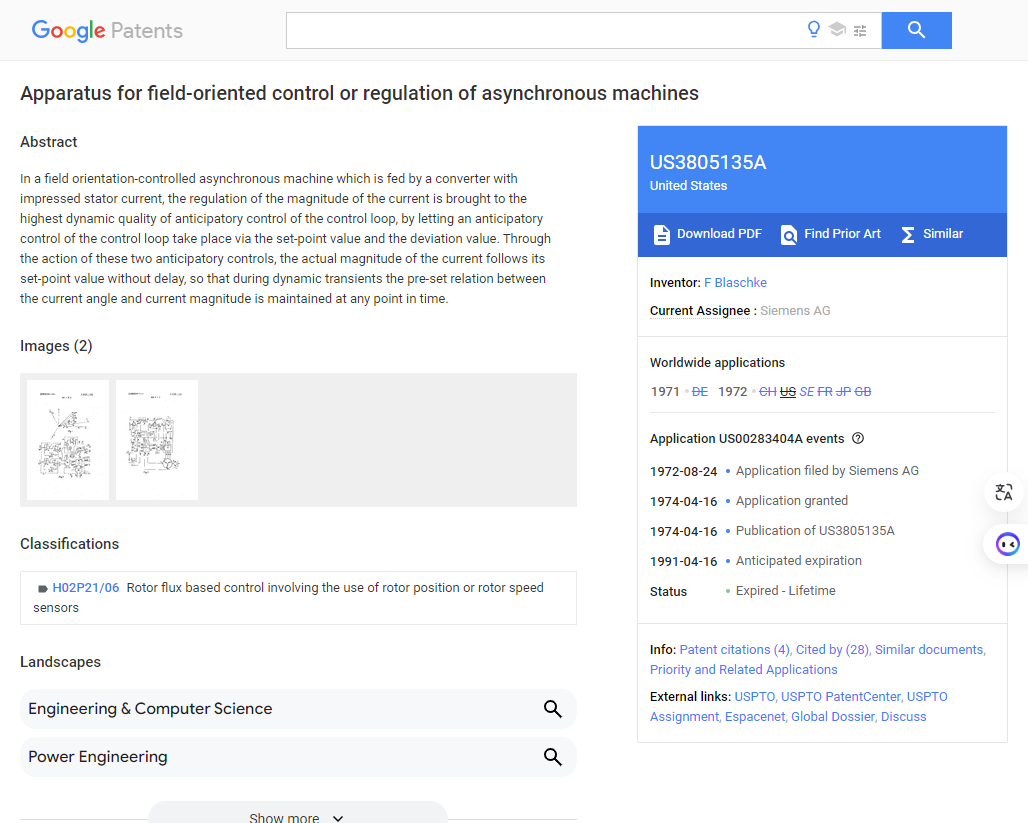Screen dimensions: 1028x823
Task: Open advanced search sliders icon
Action: point(860,30)
